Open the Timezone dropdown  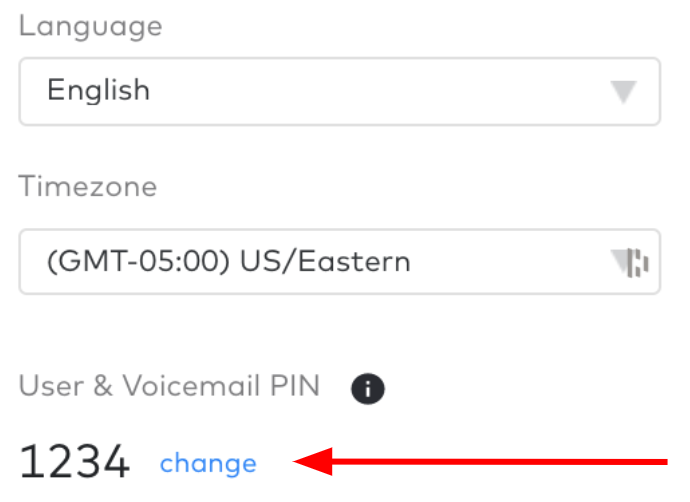coord(339,261)
